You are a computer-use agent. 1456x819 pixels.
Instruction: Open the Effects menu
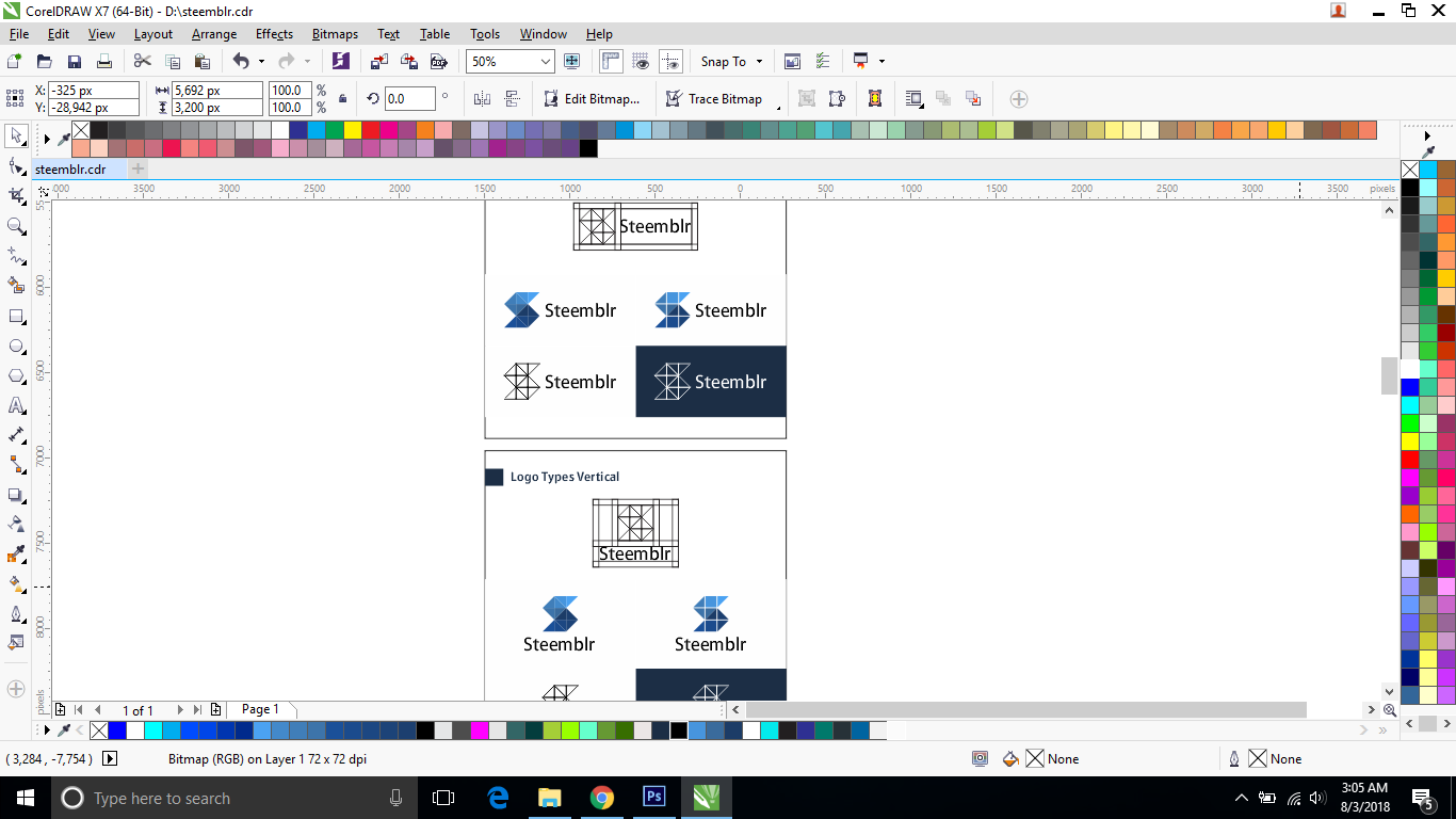click(x=274, y=34)
